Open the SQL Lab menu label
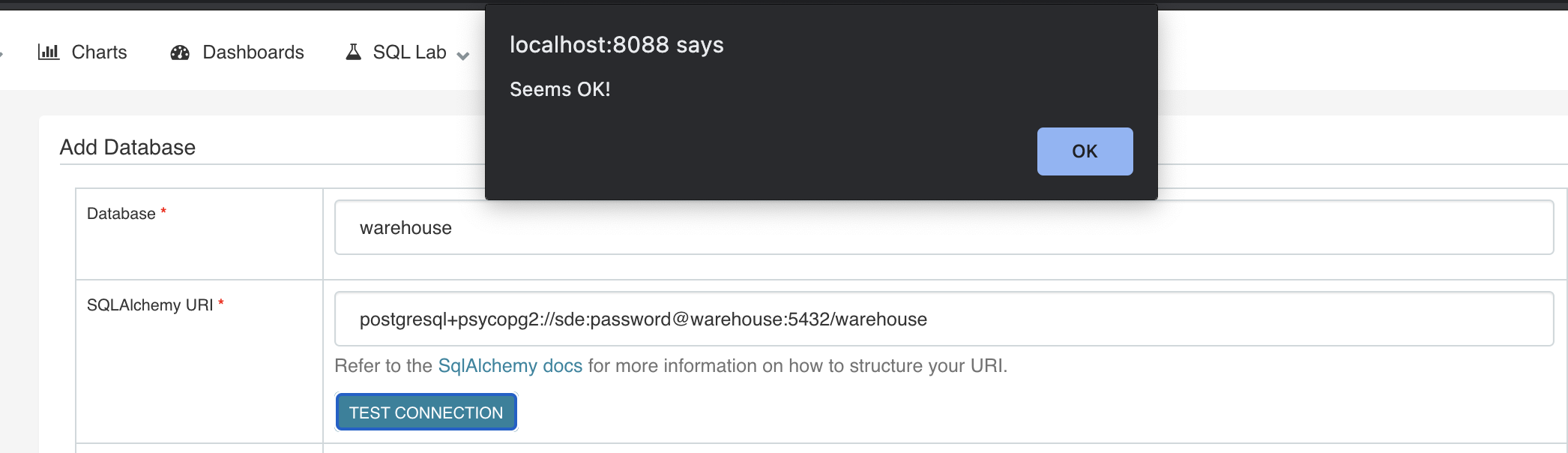 point(409,52)
